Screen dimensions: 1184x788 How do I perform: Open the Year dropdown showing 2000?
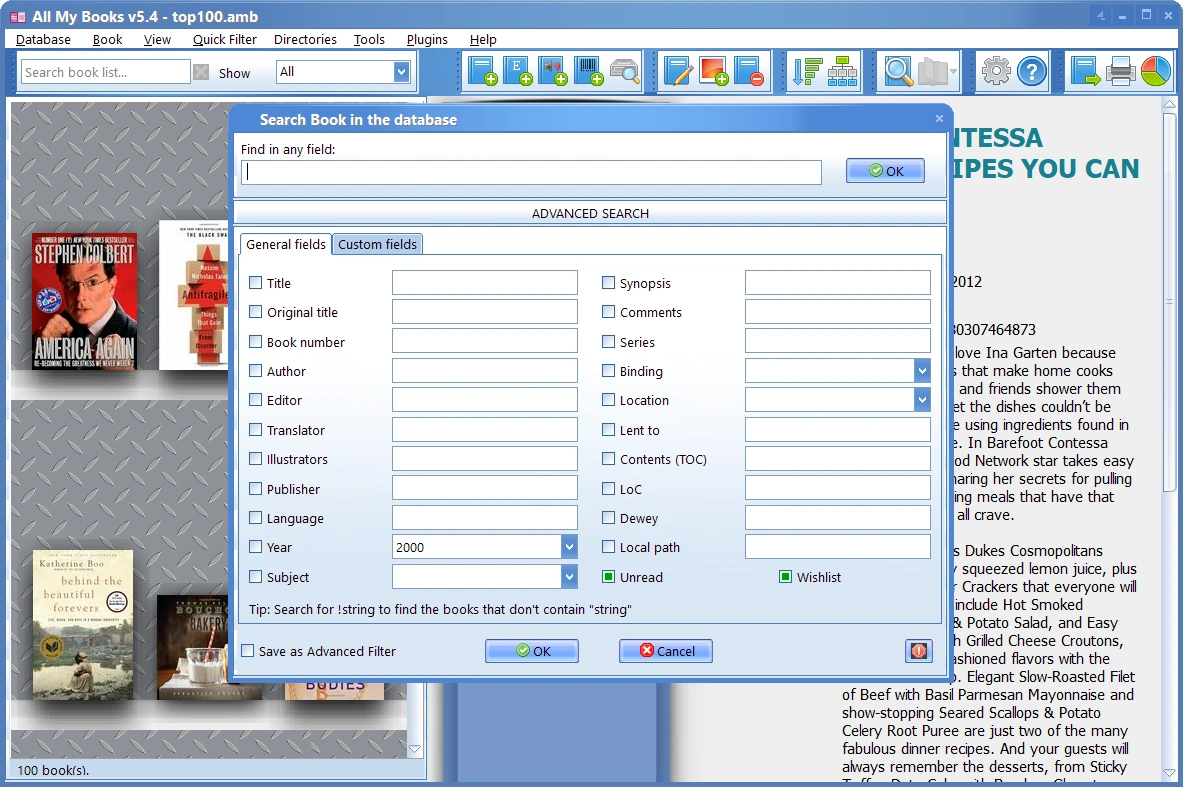pos(569,547)
